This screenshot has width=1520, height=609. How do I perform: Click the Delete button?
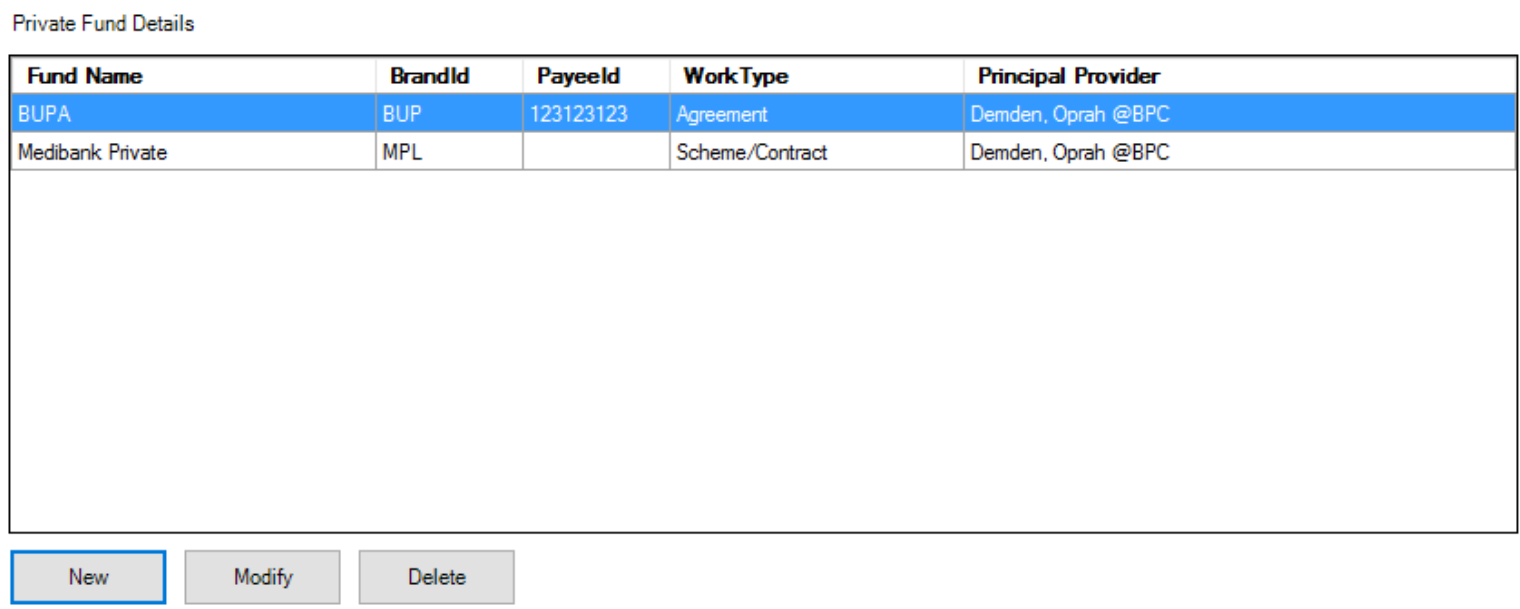click(437, 577)
